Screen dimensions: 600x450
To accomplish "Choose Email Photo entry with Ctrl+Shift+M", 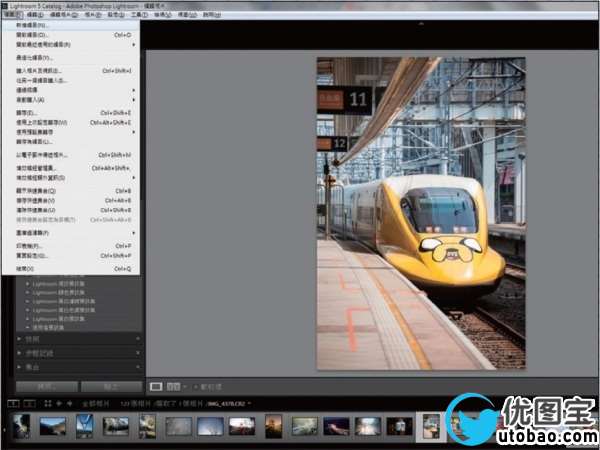I will tap(71, 155).
